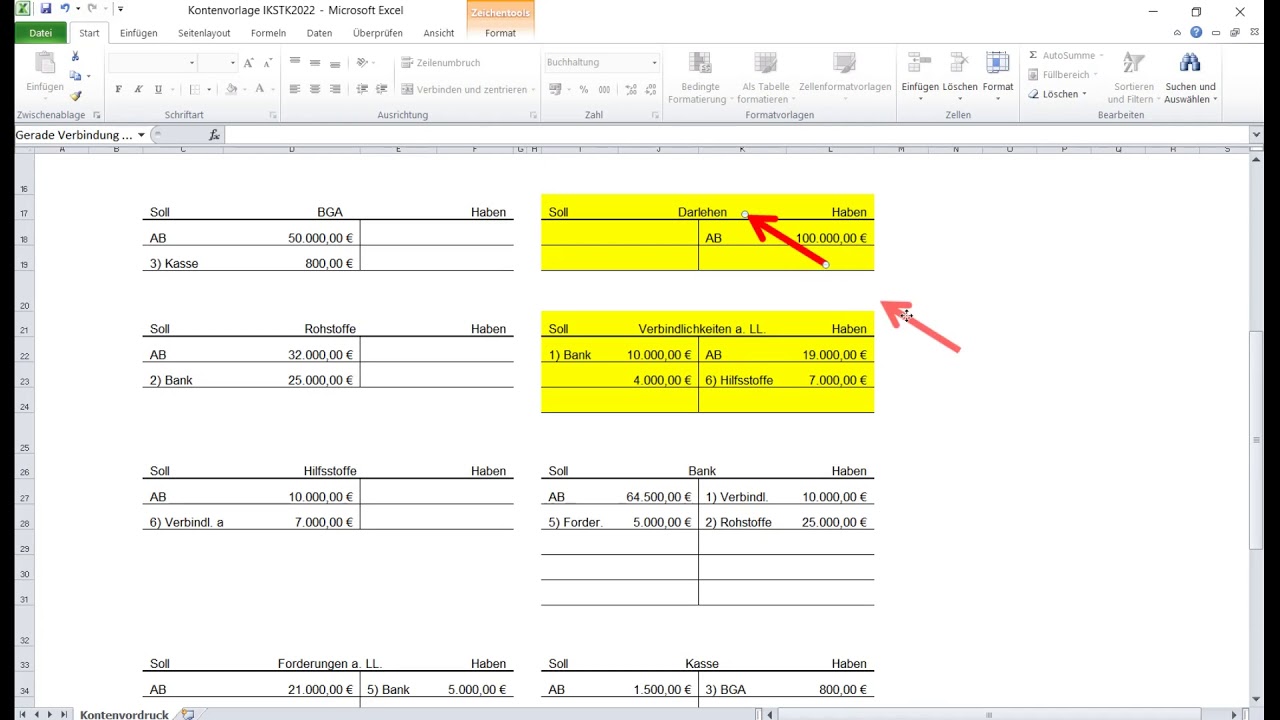
Task: Open Verbinden und zentrieren dropdown arrow
Action: pos(534,89)
